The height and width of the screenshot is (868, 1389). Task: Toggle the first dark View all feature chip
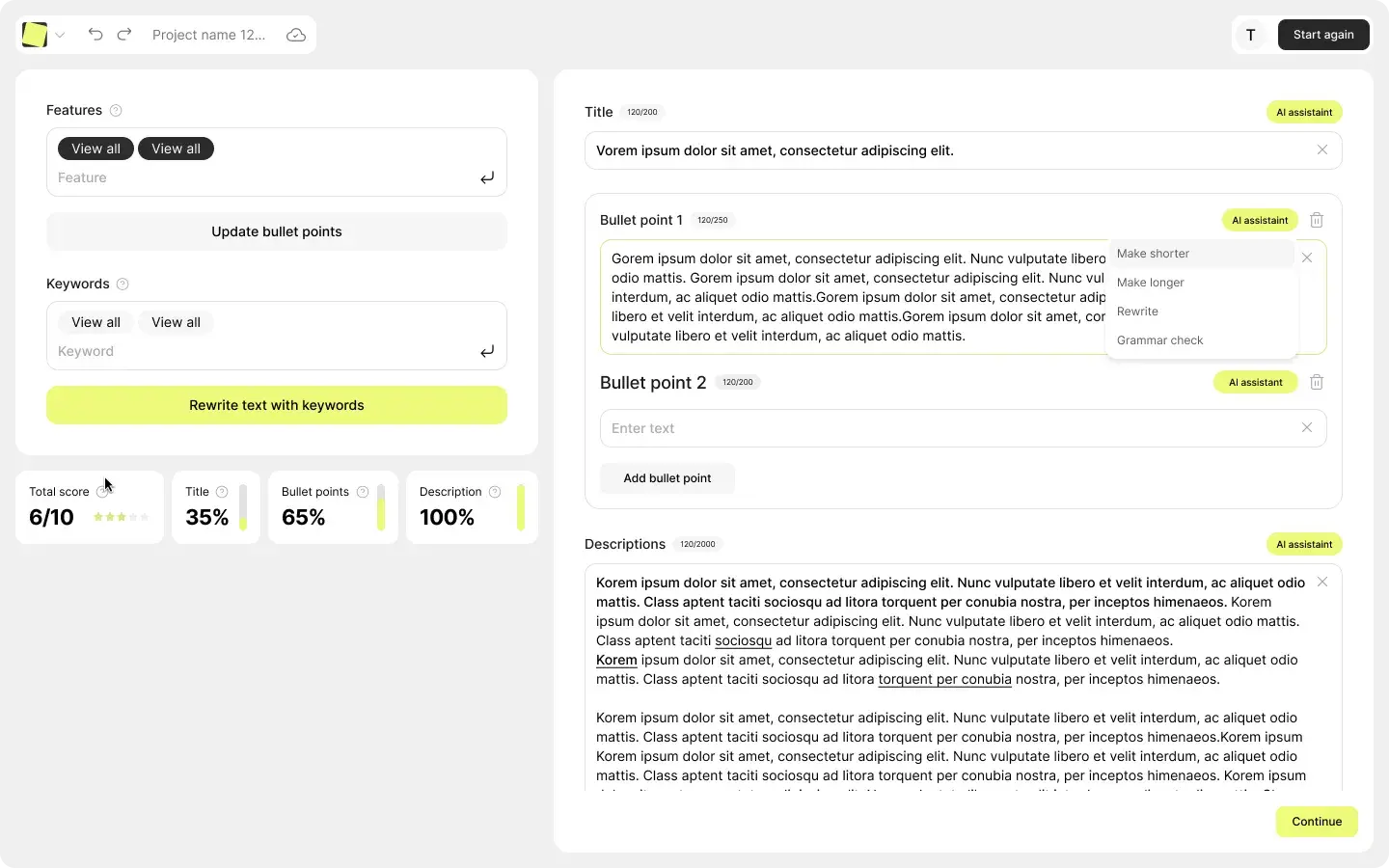(x=95, y=149)
